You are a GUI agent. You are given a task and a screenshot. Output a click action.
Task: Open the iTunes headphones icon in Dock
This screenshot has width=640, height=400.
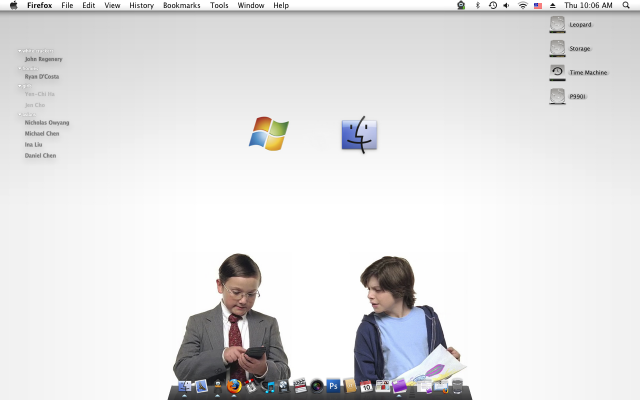(x=267, y=387)
